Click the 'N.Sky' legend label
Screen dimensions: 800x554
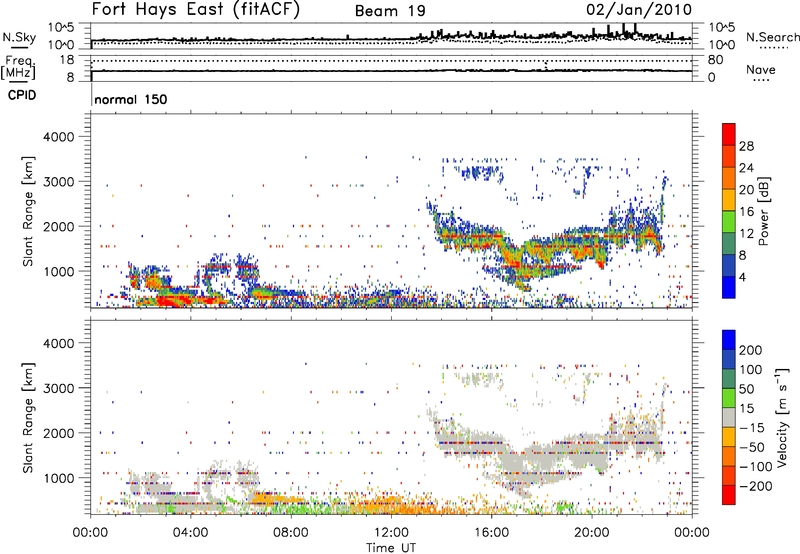(19, 37)
